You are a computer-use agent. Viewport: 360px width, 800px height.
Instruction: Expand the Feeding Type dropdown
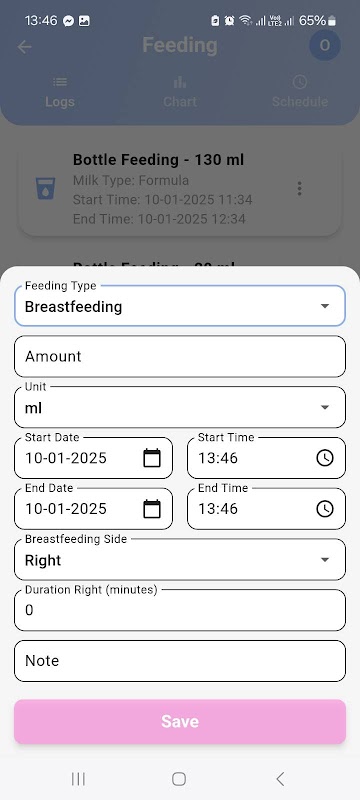coord(180,306)
